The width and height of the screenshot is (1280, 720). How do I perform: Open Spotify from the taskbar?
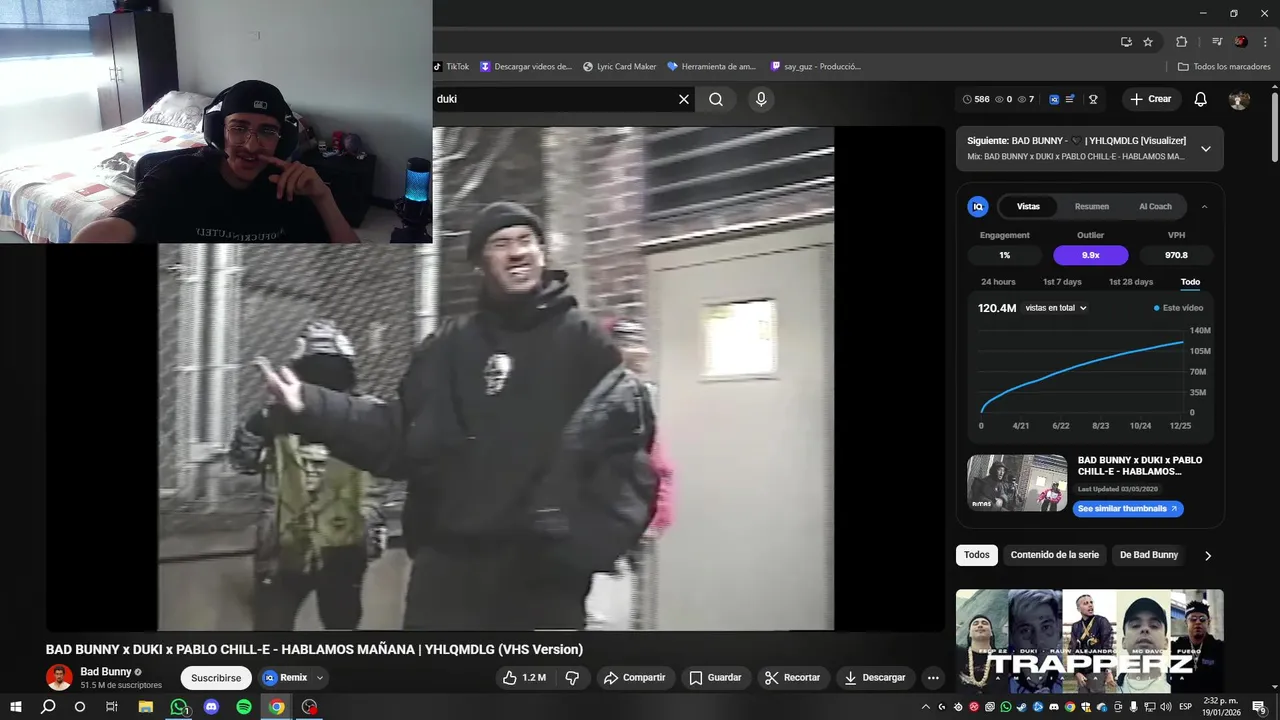(x=244, y=707)
